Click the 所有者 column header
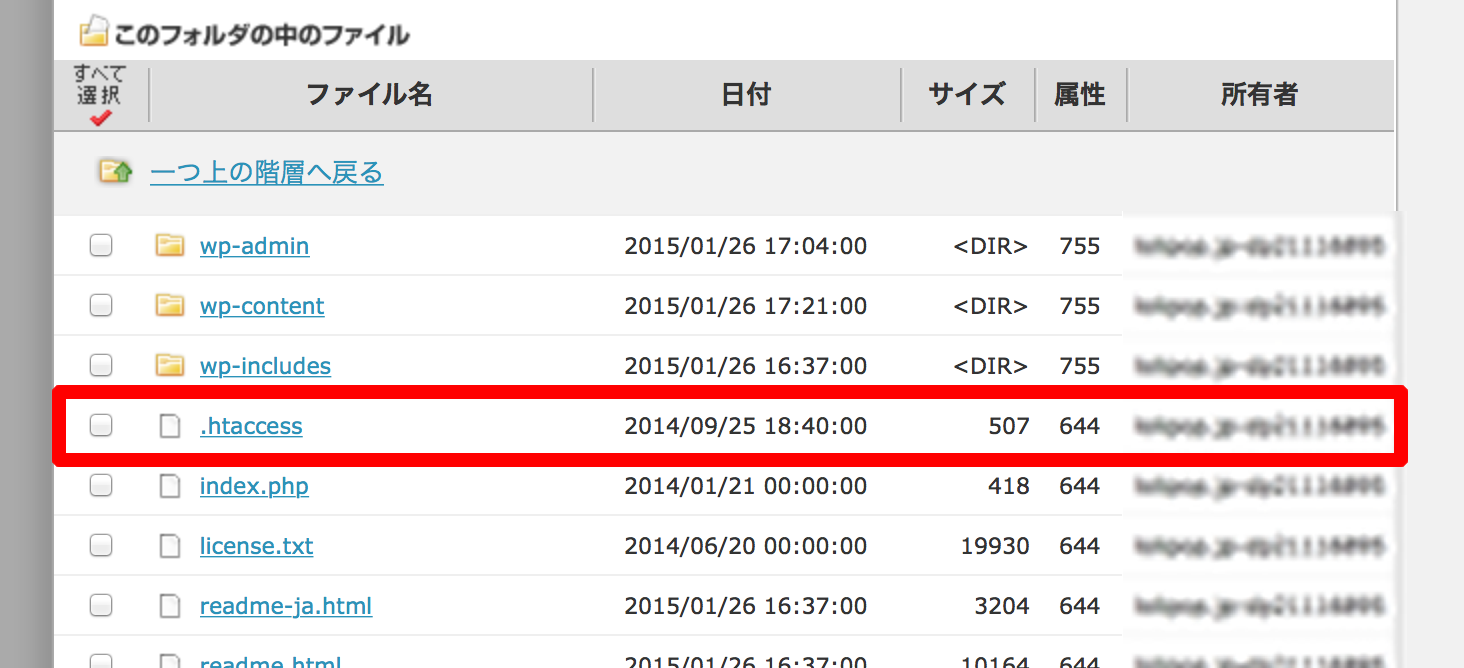 [1259, 95]
